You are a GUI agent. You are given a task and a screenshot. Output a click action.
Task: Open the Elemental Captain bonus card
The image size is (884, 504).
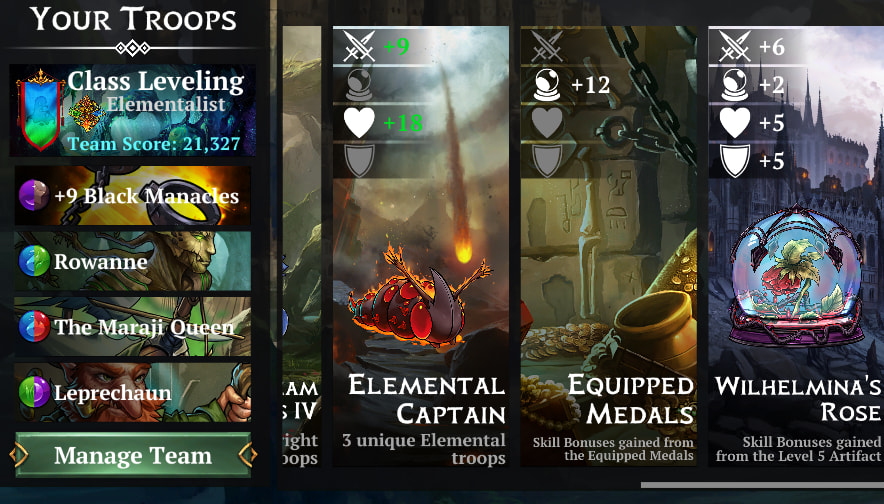[421, 246]
